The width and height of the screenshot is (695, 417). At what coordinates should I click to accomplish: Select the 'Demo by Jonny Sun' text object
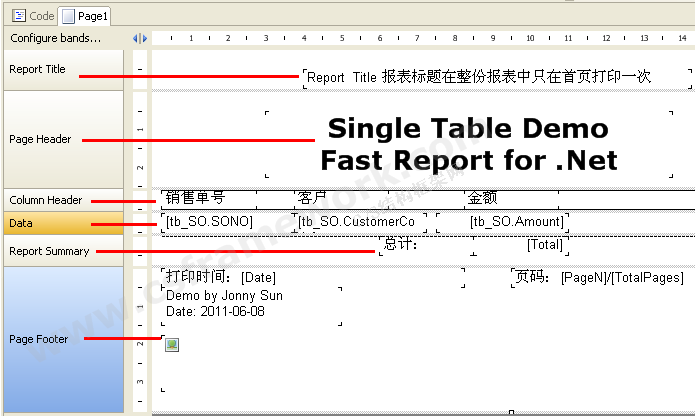(x=225, y=296)
